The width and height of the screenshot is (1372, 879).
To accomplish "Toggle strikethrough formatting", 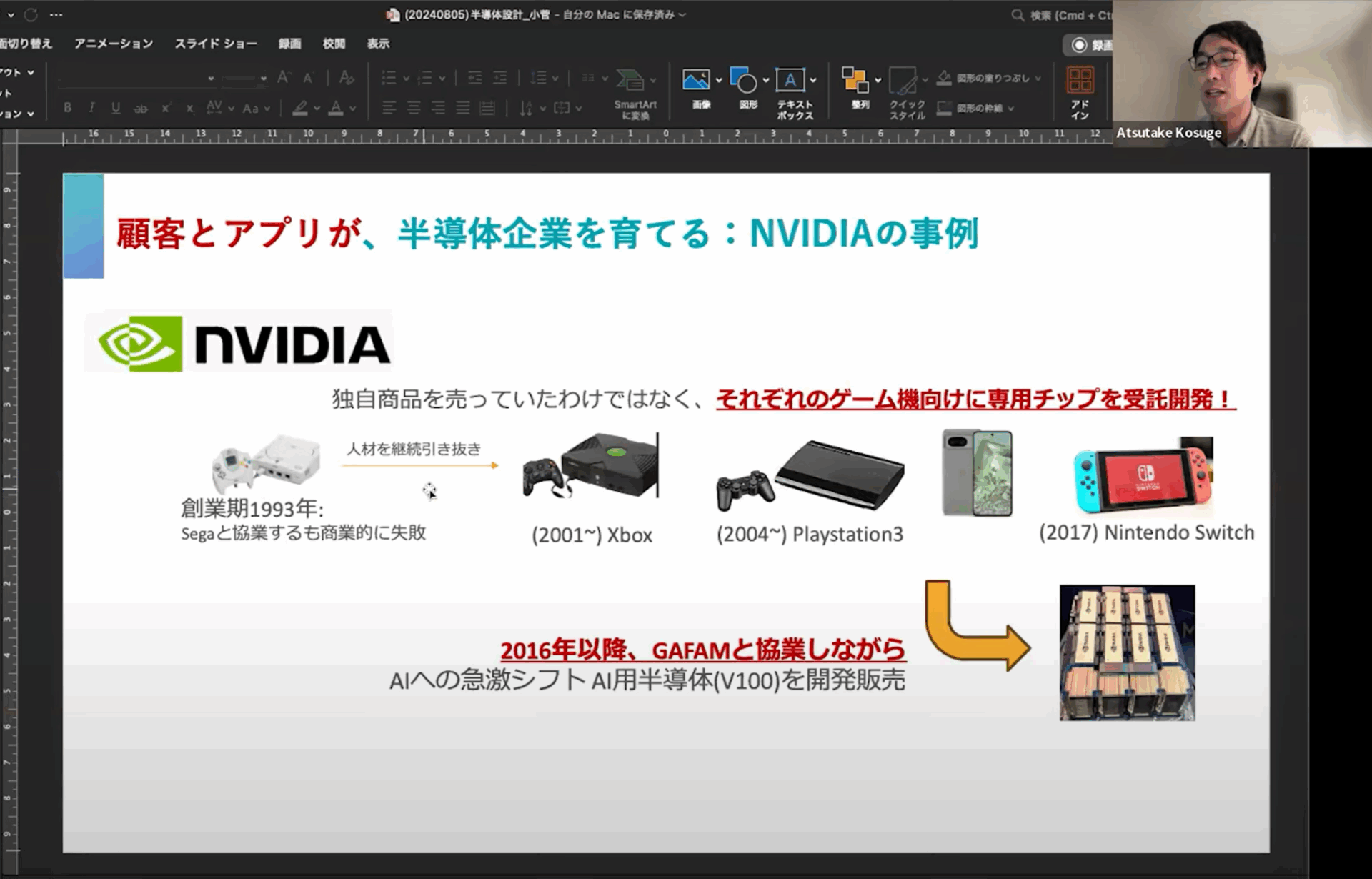I will click(141, 109).
